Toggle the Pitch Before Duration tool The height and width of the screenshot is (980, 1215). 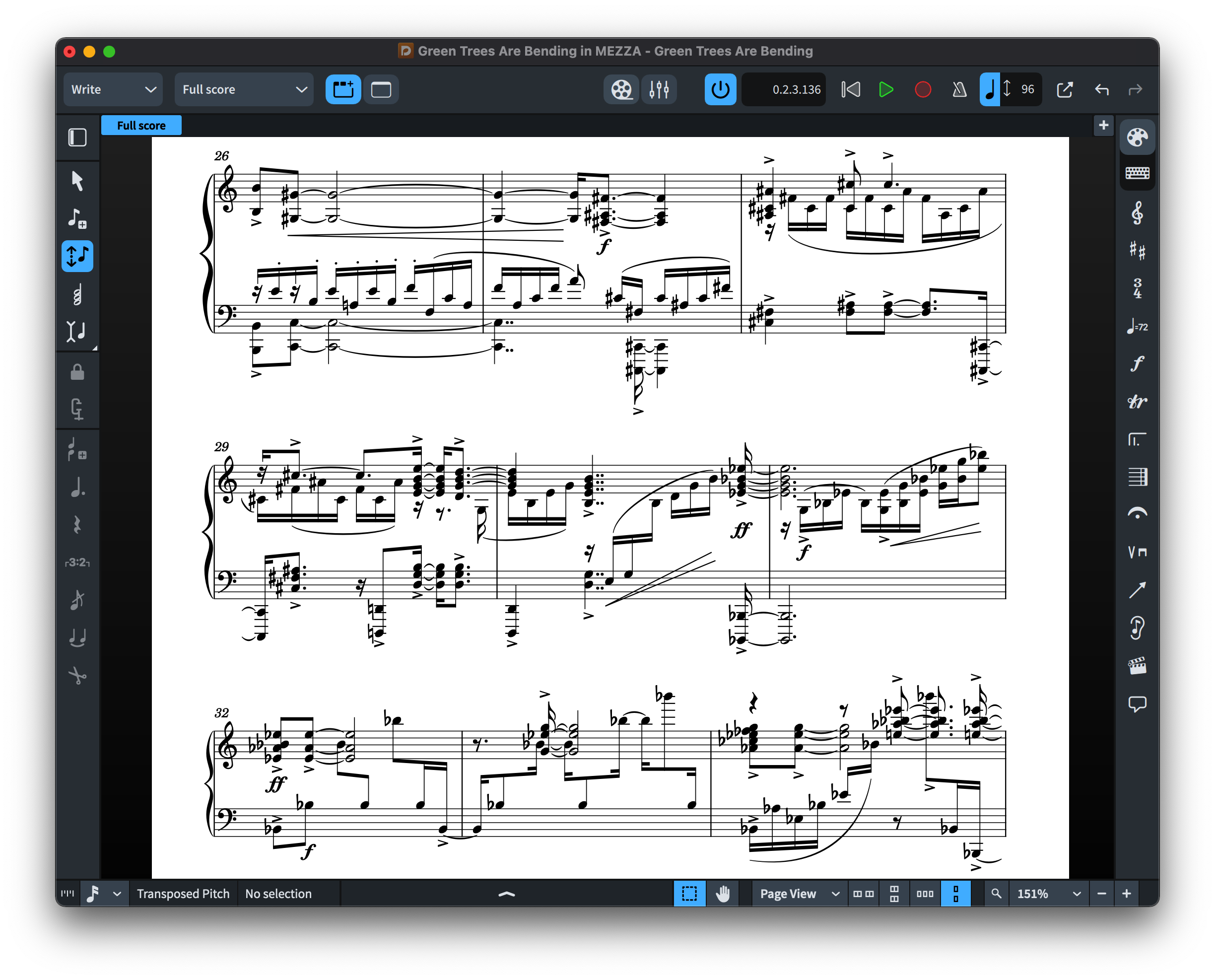[77, 256]
